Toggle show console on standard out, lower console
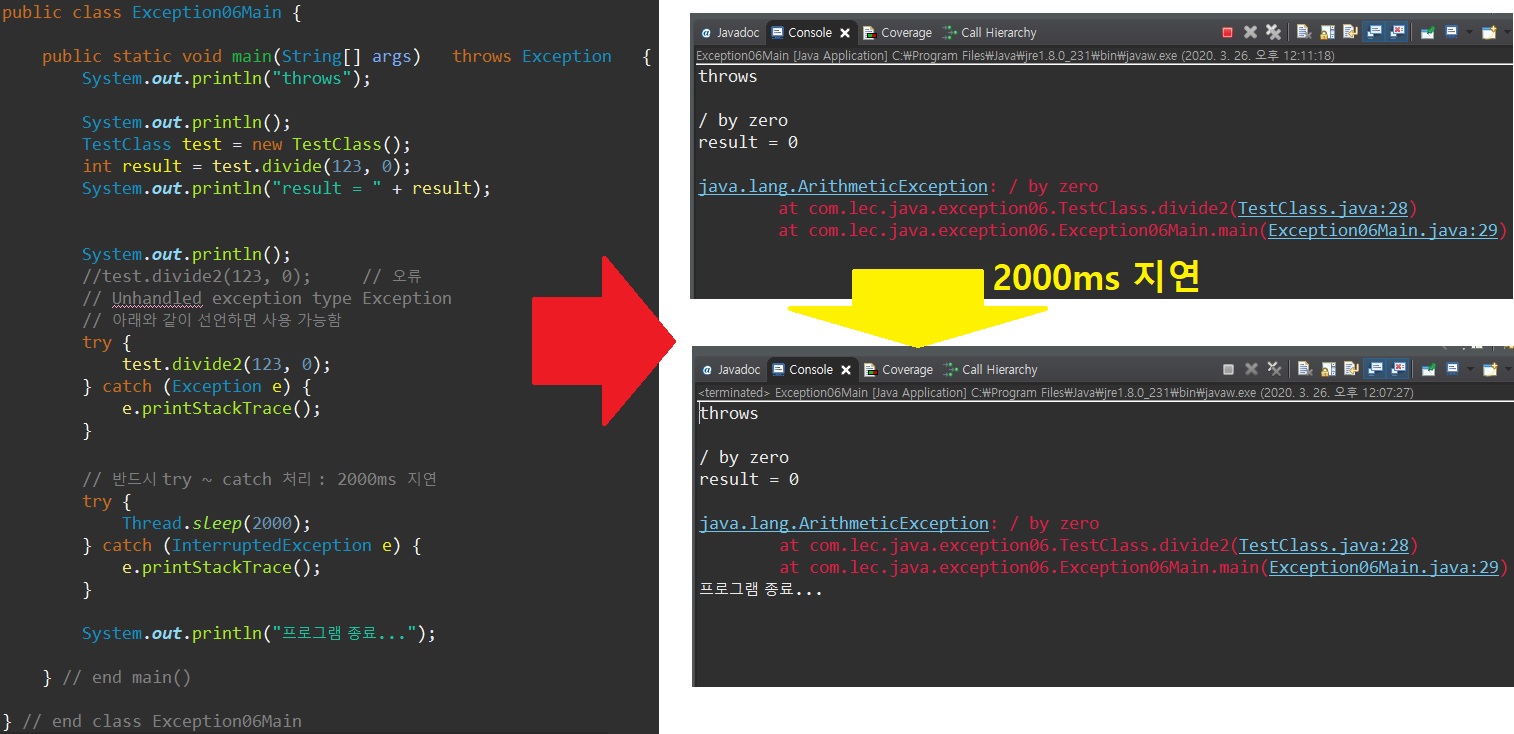This screenshot has width=1514, height=734. (1374, 369)
